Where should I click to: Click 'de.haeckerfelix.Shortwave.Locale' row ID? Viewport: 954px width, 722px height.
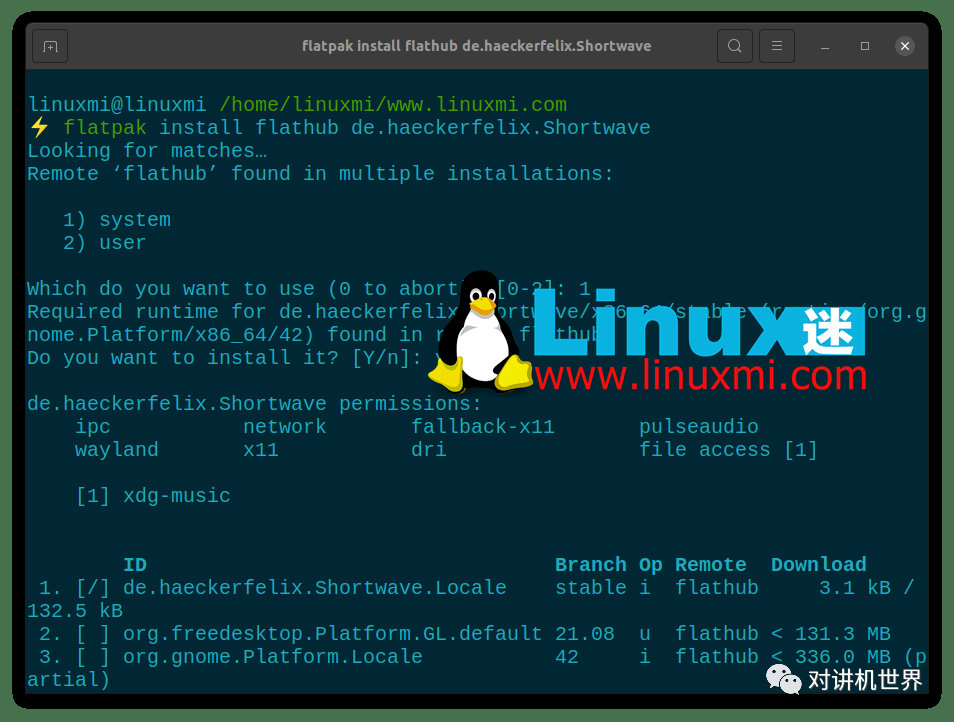pos(315,588)
